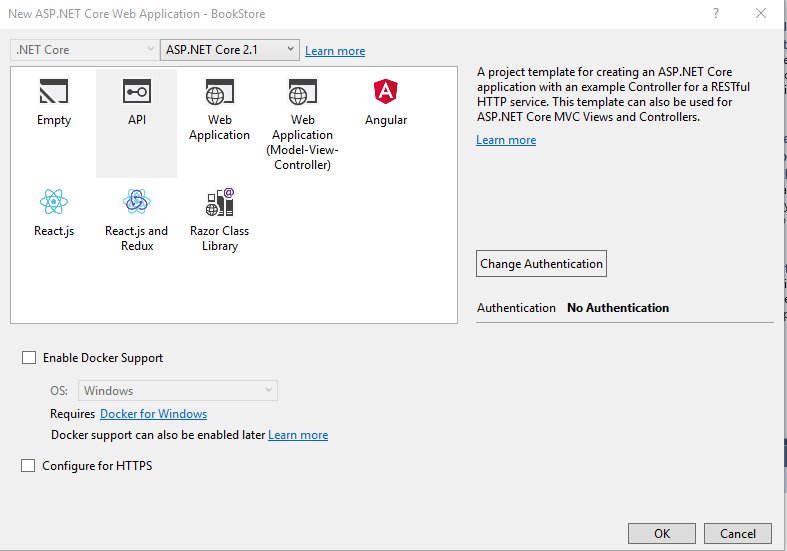Click the Enable Docker Support label
This screenshot has height=551, width=787.
pyautogui.click(x=103, y=358)
